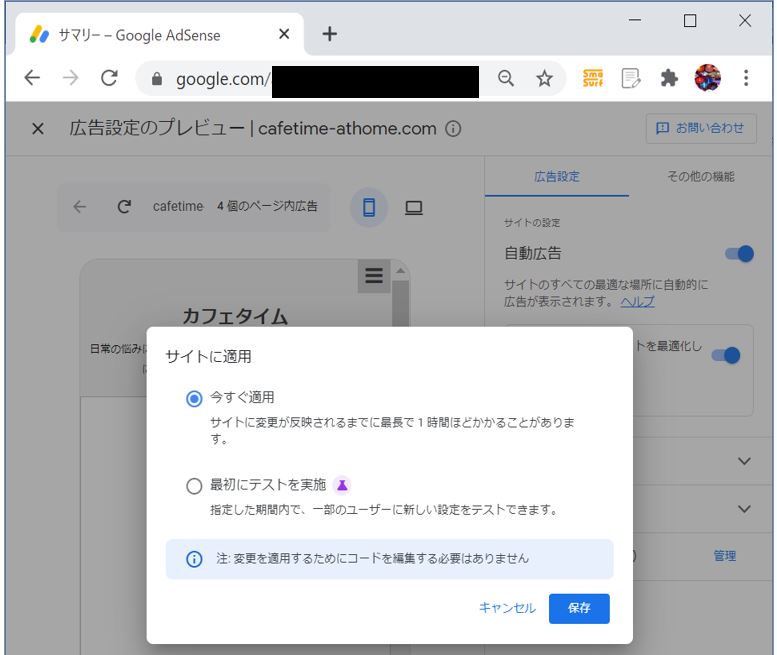Toggle the 自動広告 switch
The height and width of the screenshot is (655, 777).
739,254
